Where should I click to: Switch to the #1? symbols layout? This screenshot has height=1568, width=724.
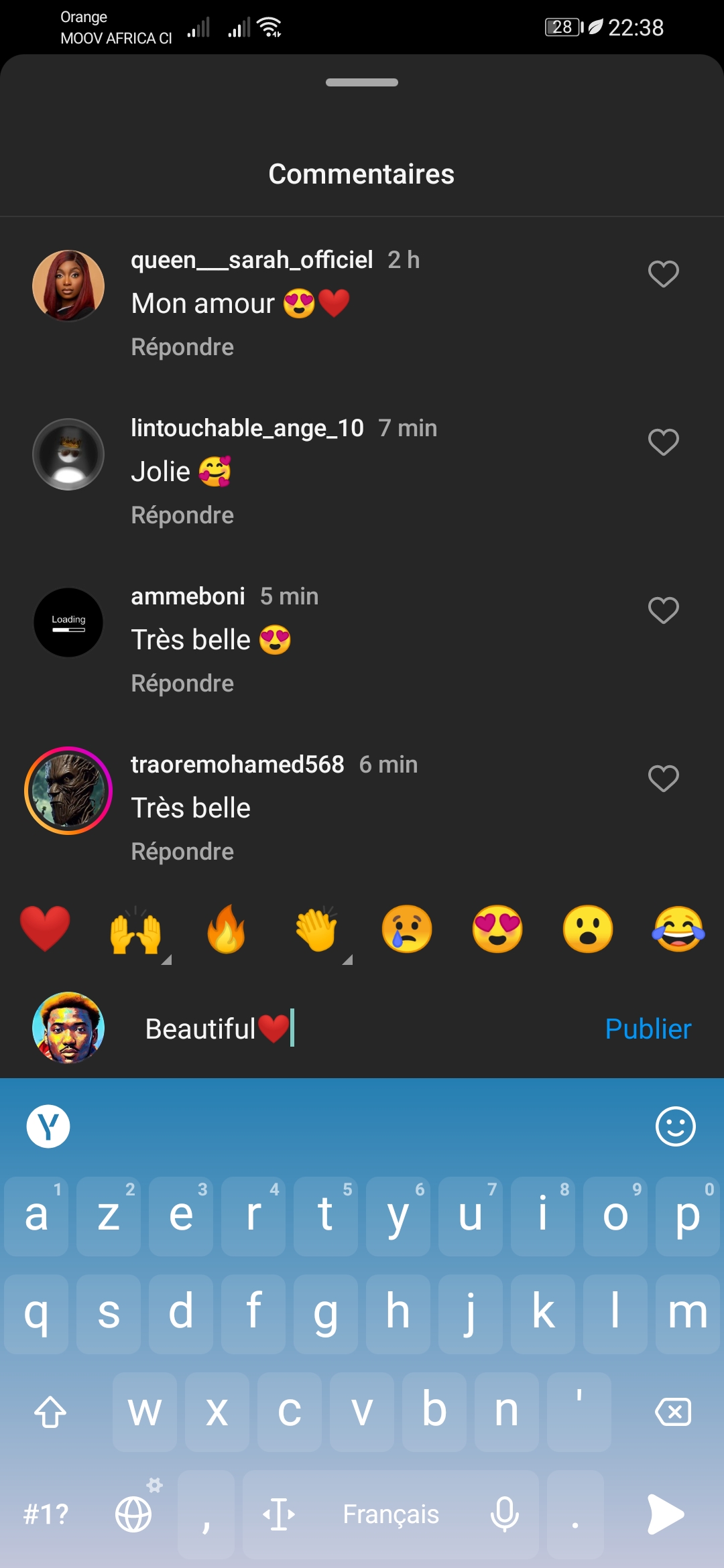[x=46, y=1514]
